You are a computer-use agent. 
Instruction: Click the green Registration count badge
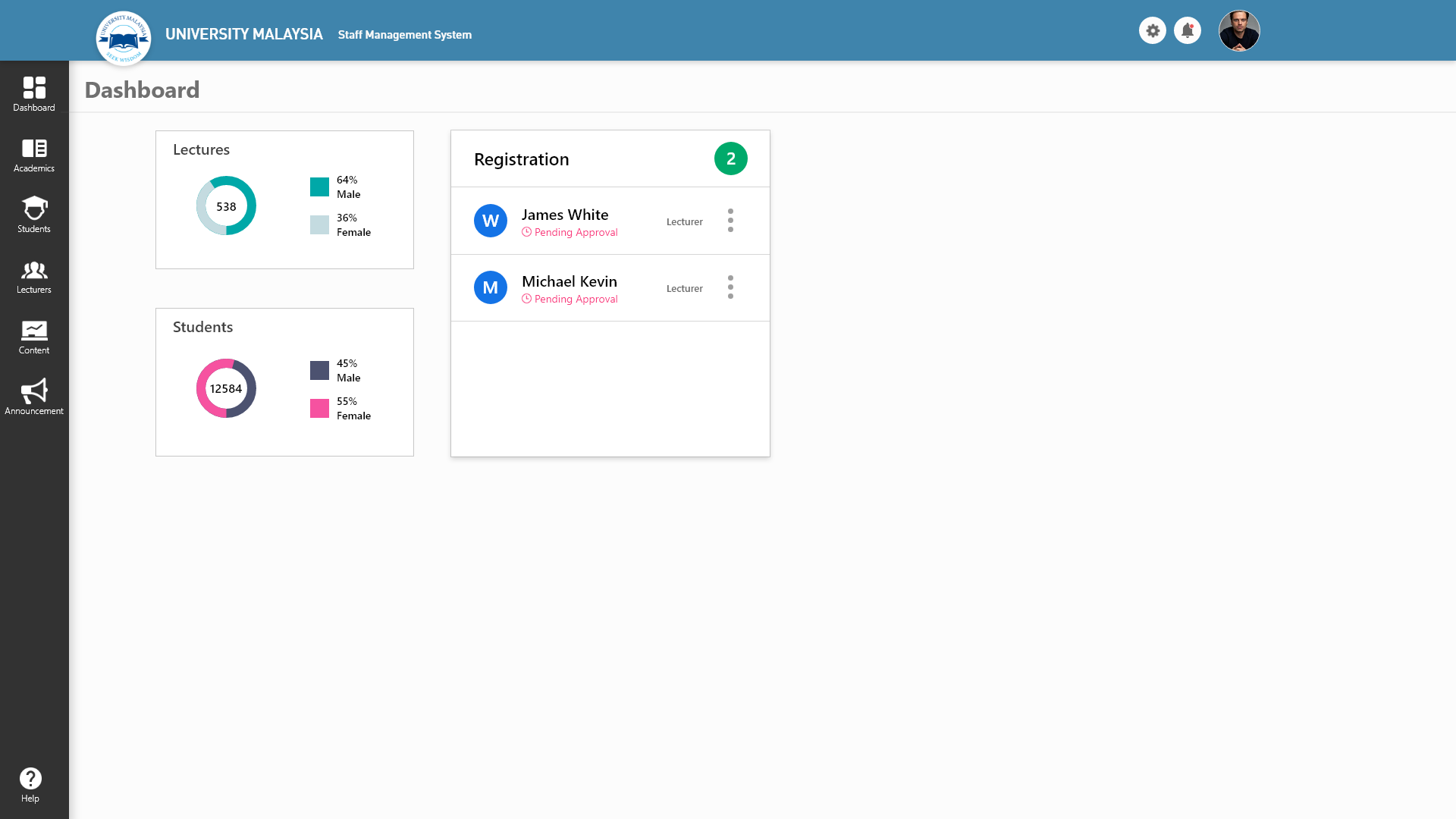[x=731, y=158]
